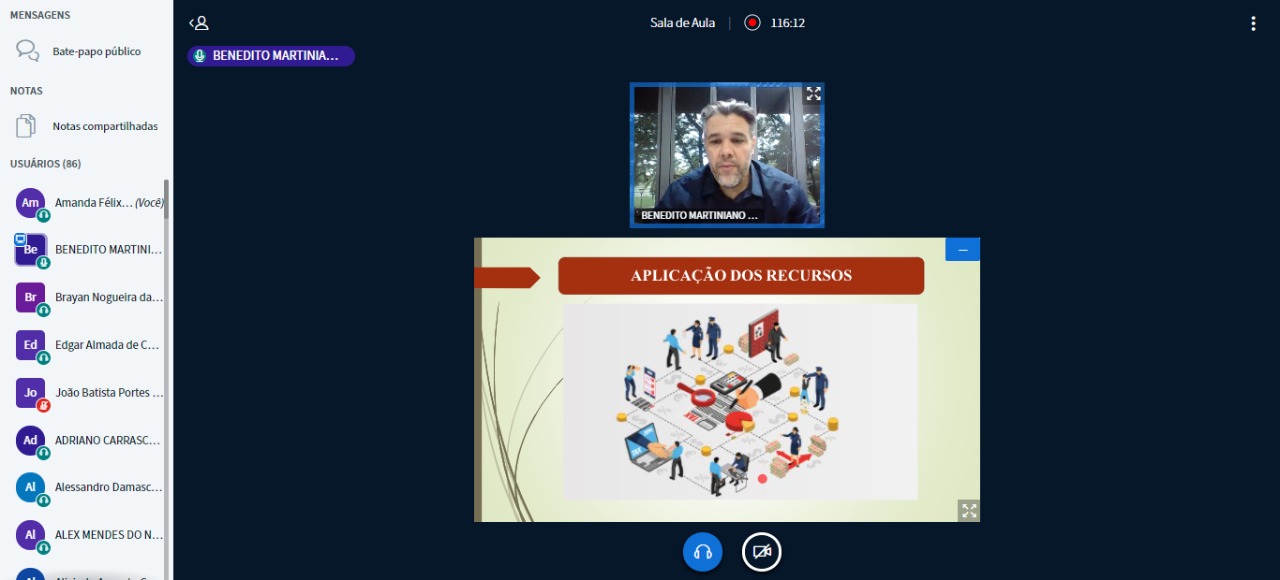Image resolution: width=1280 pixels, height=580 pixels.
Task: Make the presentation fullscreen
Action: point(968,510)
